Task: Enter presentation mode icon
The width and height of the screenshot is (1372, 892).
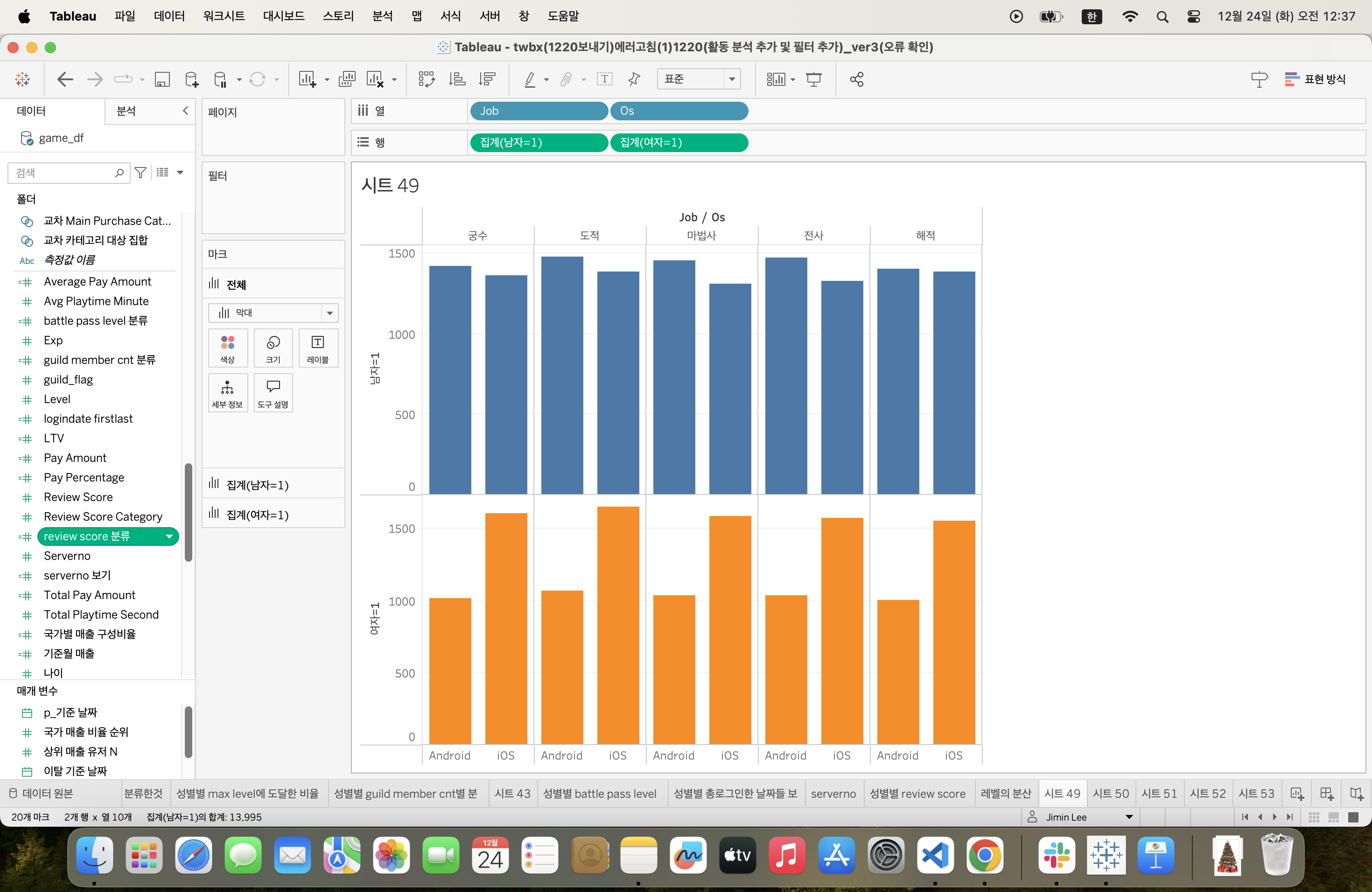Action: point(814,79)
